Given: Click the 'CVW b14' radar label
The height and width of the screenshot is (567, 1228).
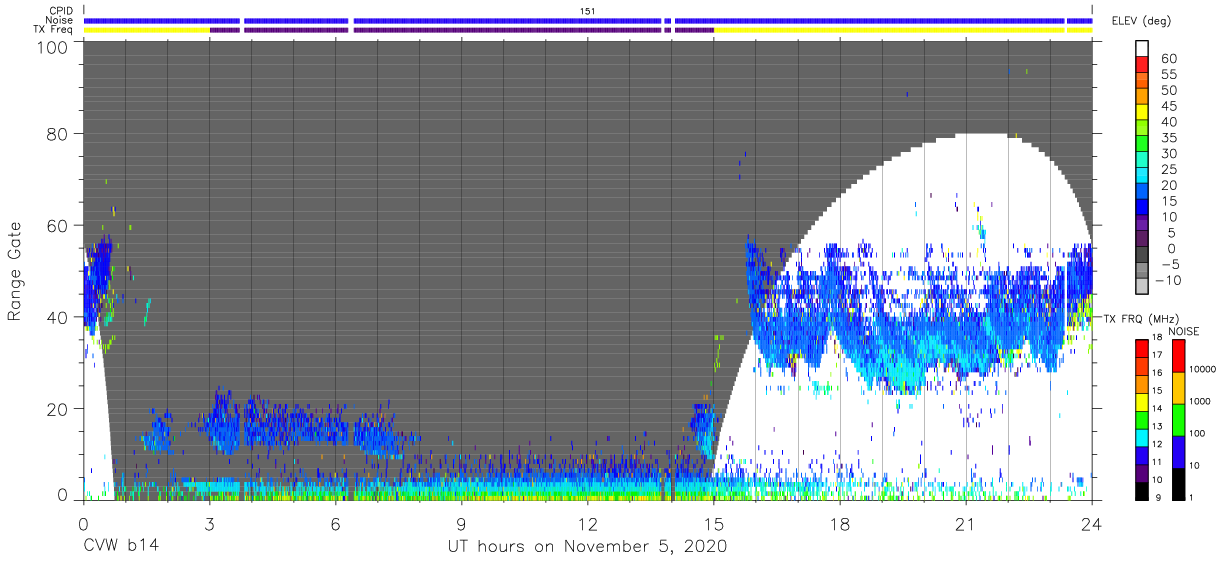Looking at the screenshot, I should coord(120,546).
